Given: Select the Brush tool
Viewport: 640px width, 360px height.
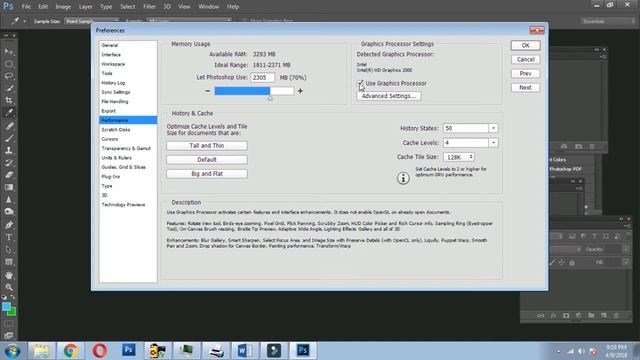Looking at the screenshot, I should pos(9,138).
